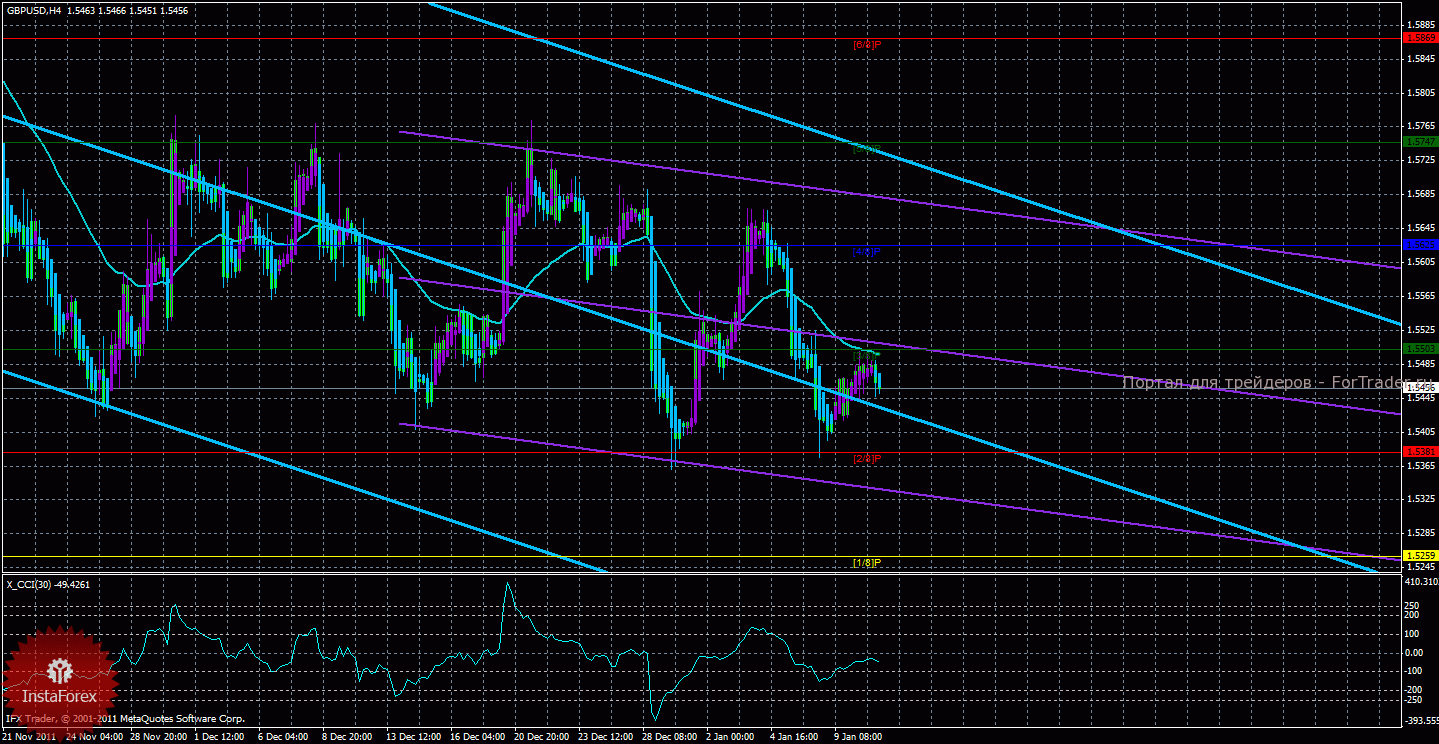The width and height of the screenshot is (1439, 744).
Task: Click the 20 Dec 20:00 time label
Action: pos(543,737)
